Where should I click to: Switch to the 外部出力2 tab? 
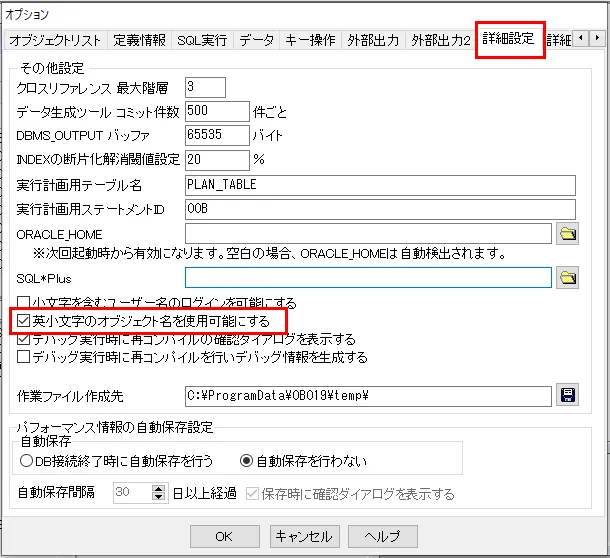click(441, 40)
